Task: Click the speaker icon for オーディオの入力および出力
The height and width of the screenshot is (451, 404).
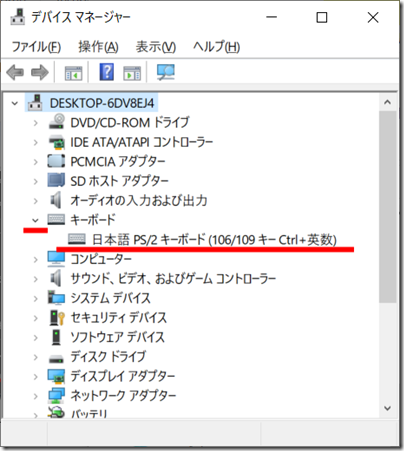Action: click(x=56, y=200)
